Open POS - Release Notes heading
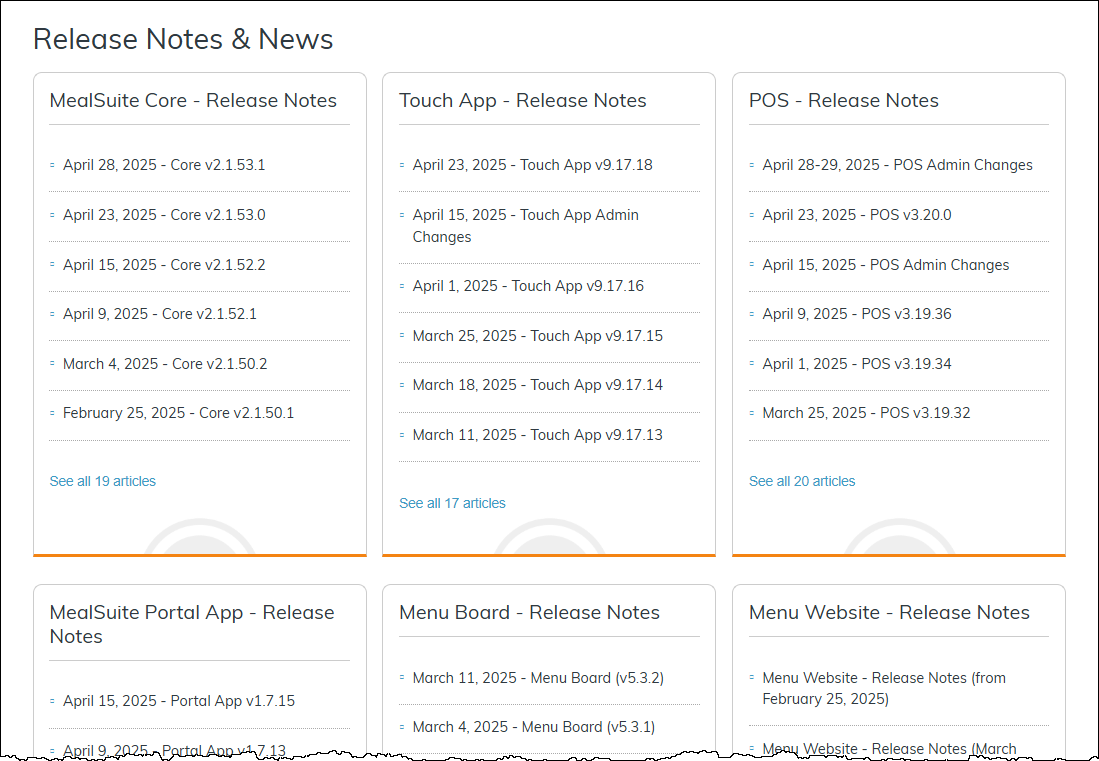Screen dimensions: 1099x761 [843, 100]
